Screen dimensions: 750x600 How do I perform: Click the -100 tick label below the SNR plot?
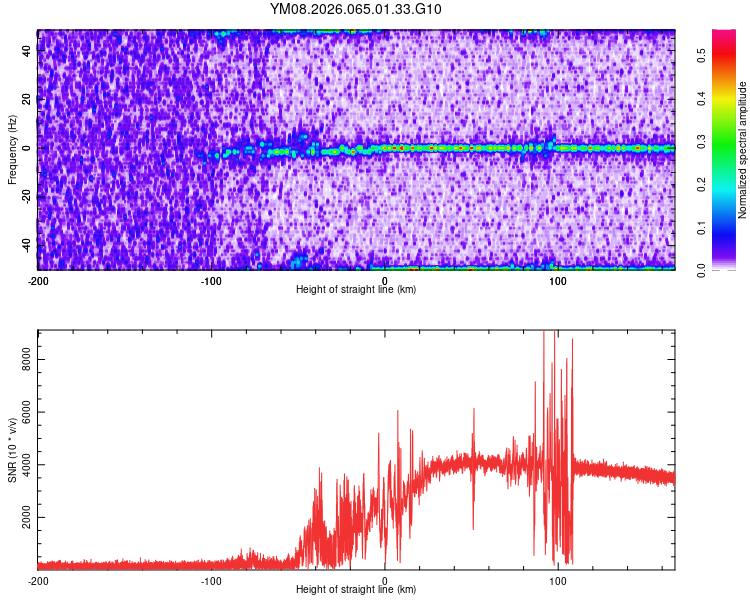point(211,581)
